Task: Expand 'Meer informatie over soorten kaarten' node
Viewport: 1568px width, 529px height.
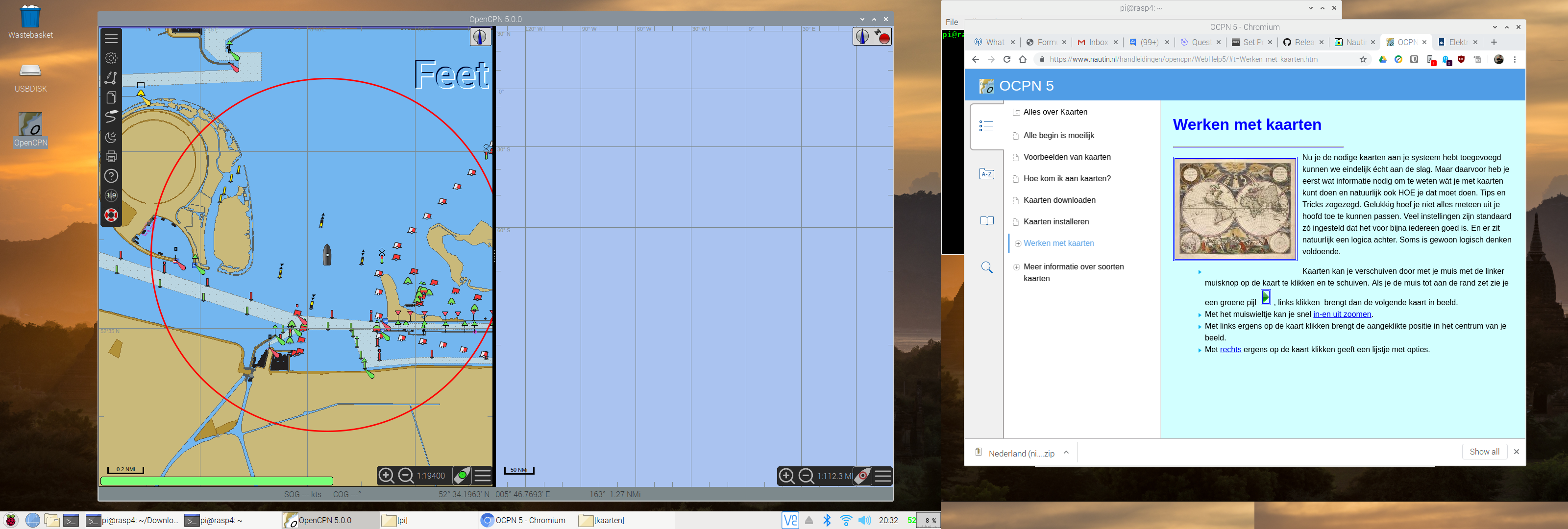Action: [1017, 267]
